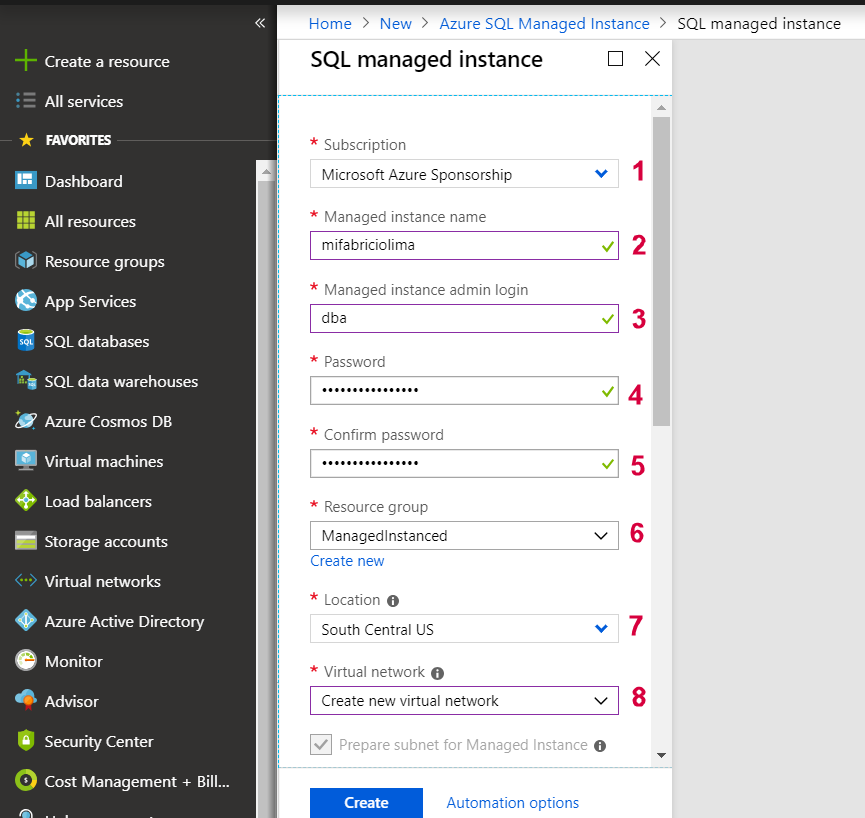Open the Load balancers icon
The height and width of the screenshot is (818, 865).
point(26,501)
